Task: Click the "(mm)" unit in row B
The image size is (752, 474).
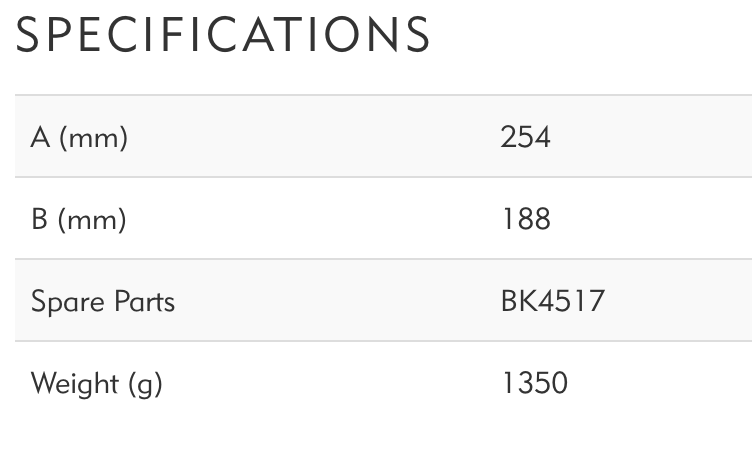Action: 92,219
